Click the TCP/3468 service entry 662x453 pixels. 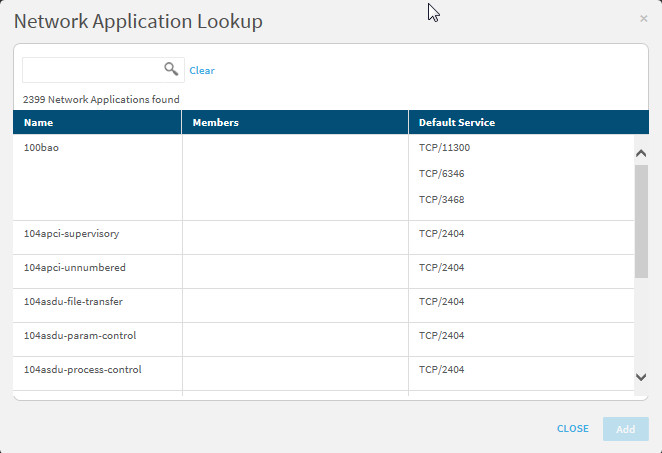pyautogui.click(x=441, y=199)
